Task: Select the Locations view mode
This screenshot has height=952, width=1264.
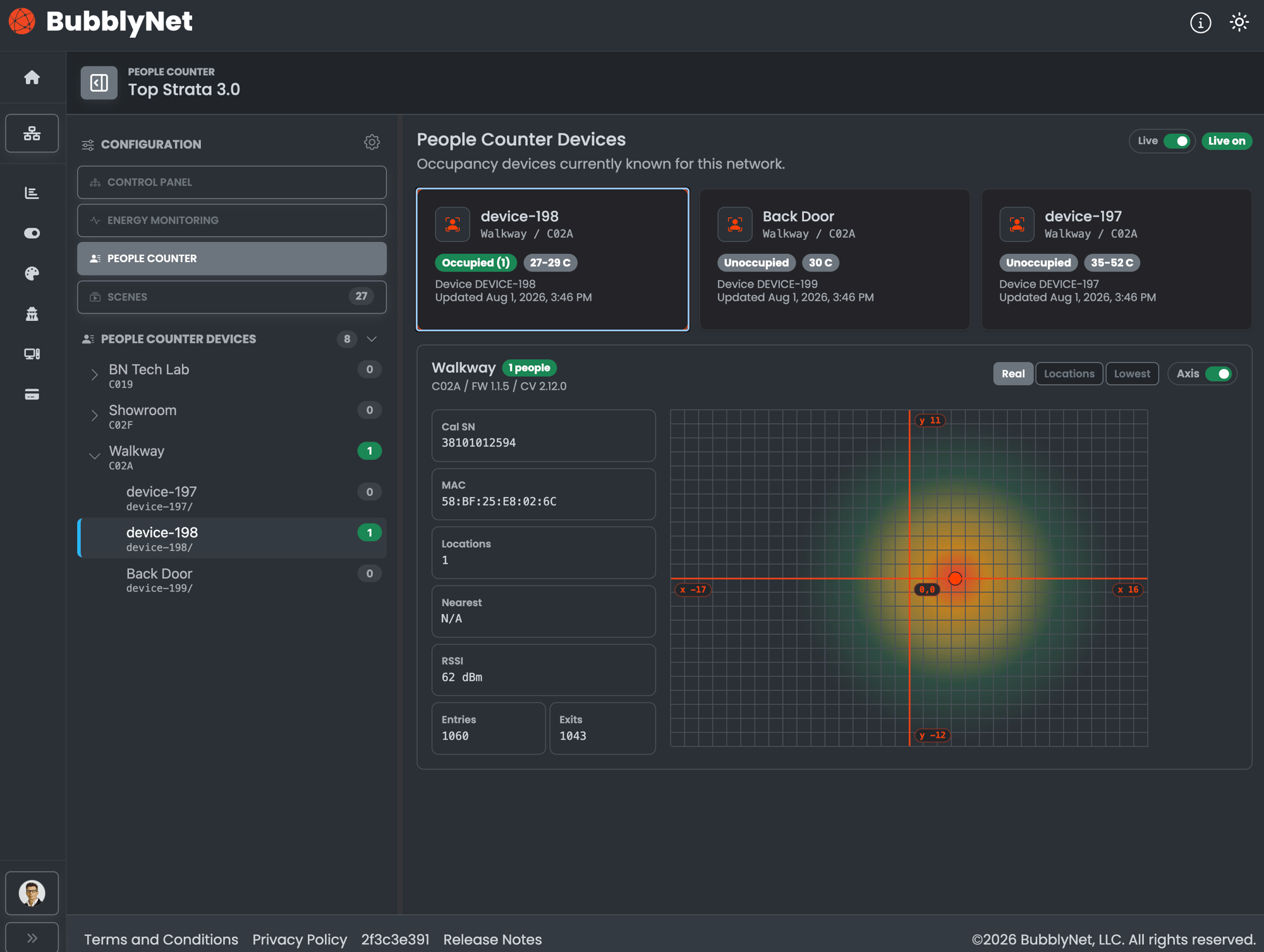Action: click(1069, 374)
